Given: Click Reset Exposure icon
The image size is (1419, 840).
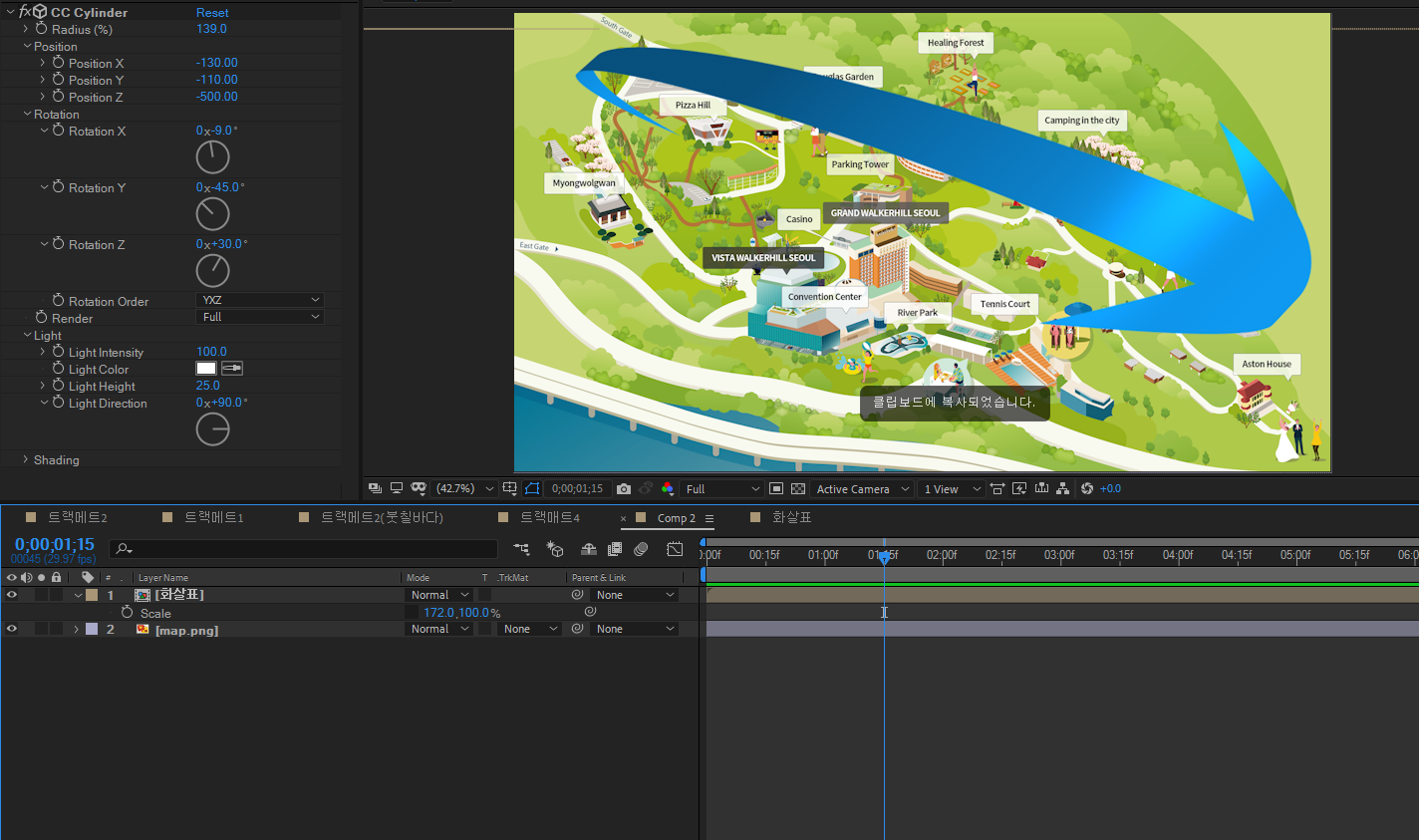Looking at the screenshot, I should click(x=1087, y=488).
